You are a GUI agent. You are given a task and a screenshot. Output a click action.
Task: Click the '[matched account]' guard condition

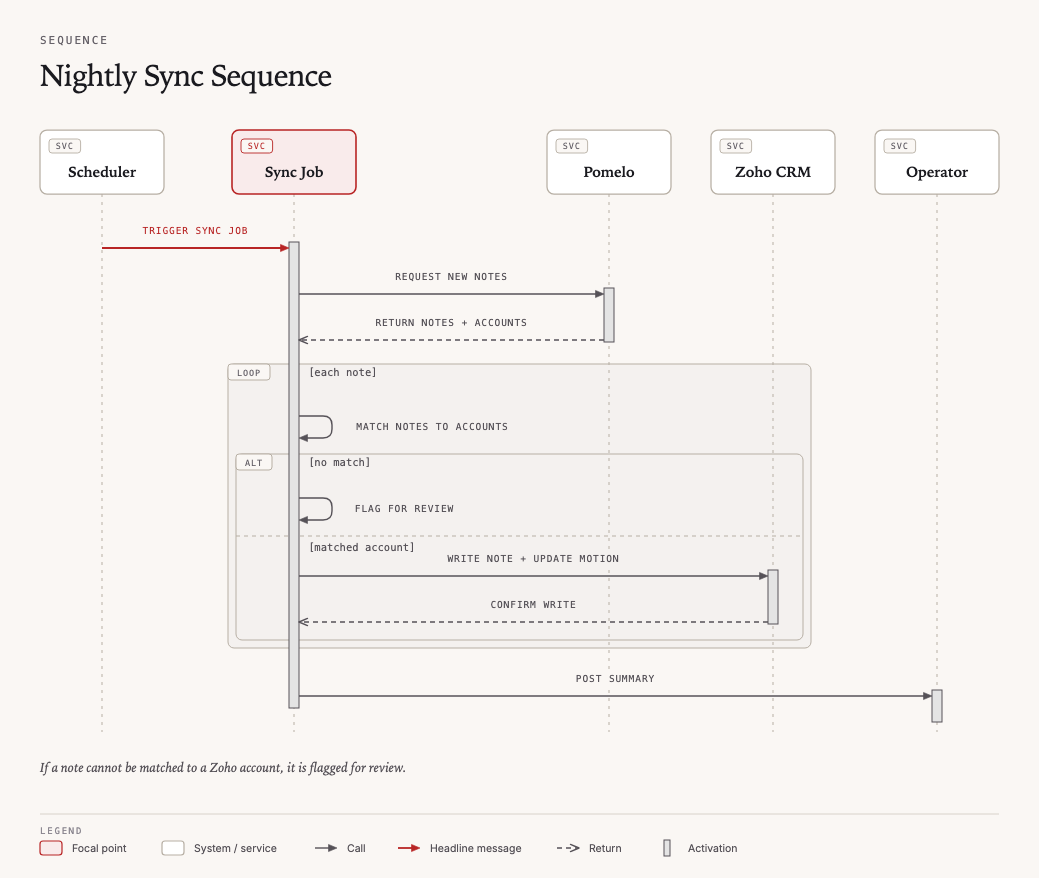point(362,547)
